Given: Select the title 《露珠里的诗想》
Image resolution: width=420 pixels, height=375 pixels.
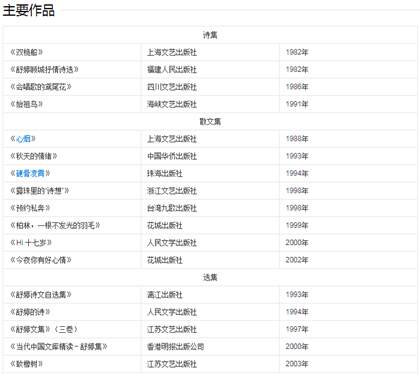Looking at the screenshot, I should pos(40,191).
